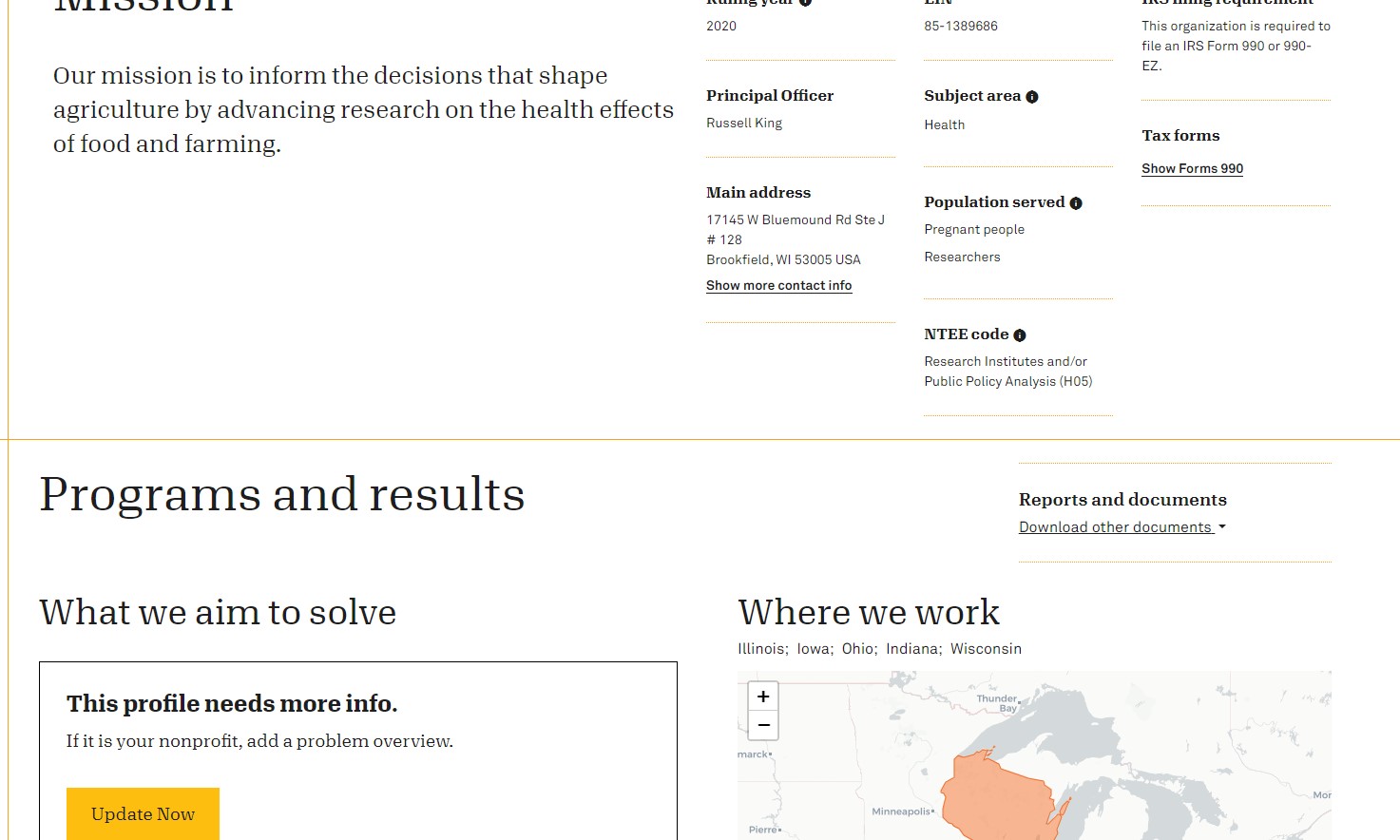Click the Pregnant people population entry

(x=974, y=229)
